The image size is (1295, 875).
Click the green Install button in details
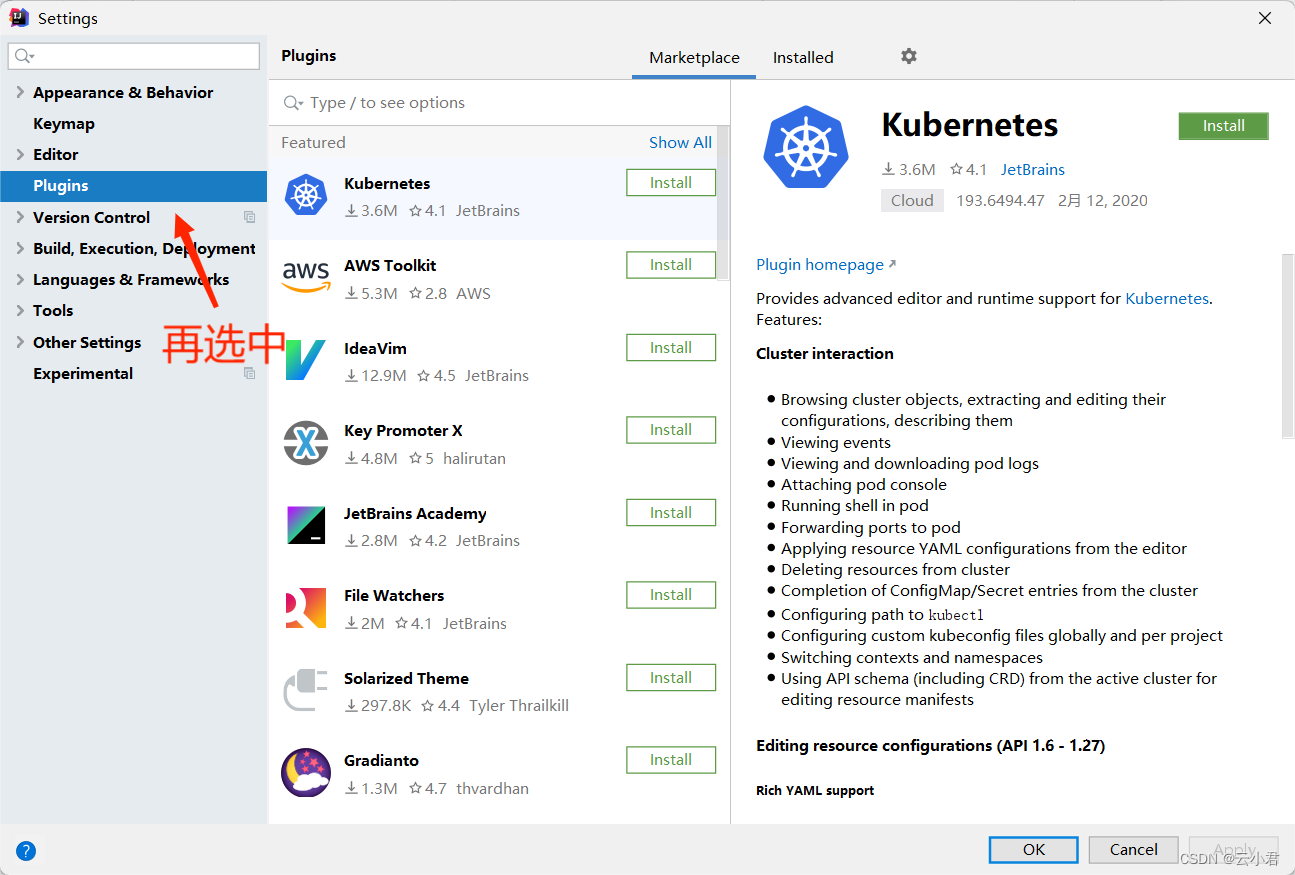click(1224, 126)
